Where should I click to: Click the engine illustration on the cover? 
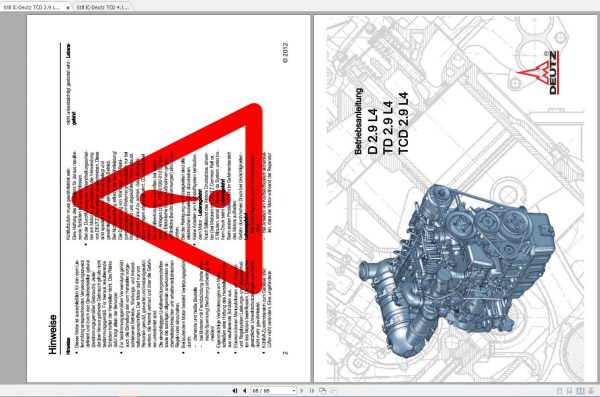click(x=457, y=271)
